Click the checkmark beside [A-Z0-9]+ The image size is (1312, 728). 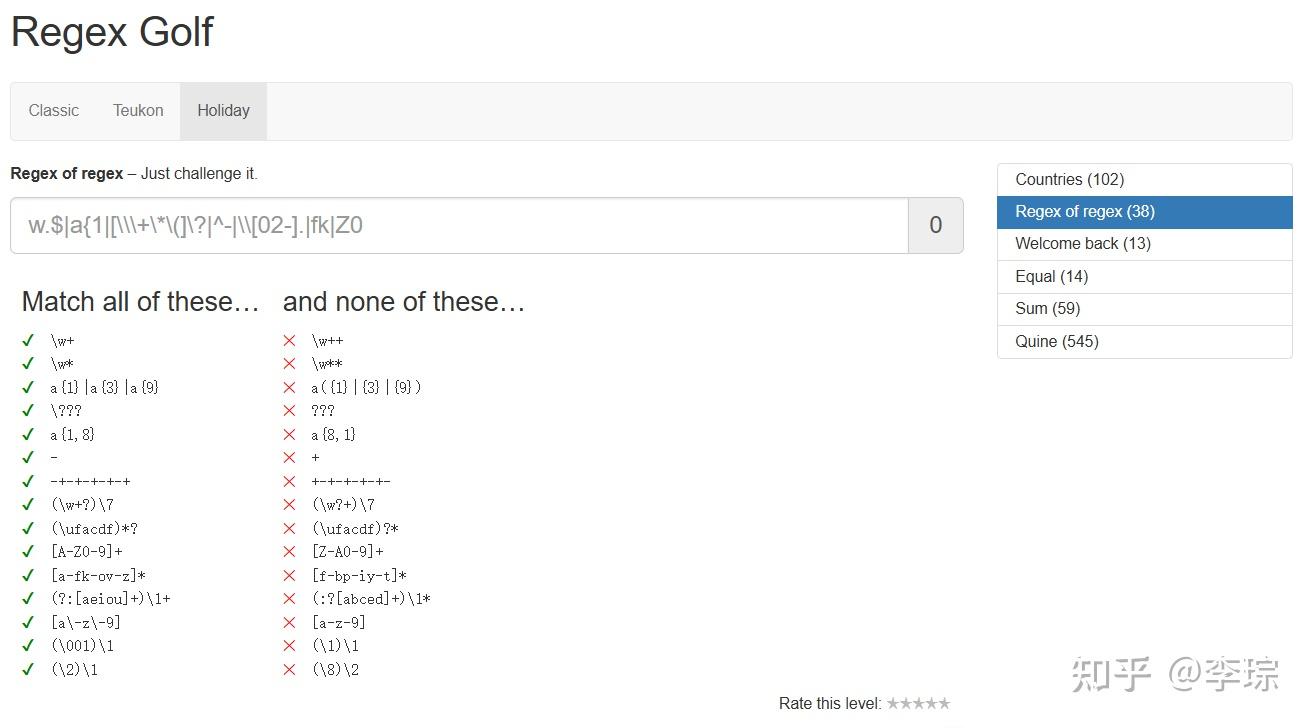pos(28,551)
